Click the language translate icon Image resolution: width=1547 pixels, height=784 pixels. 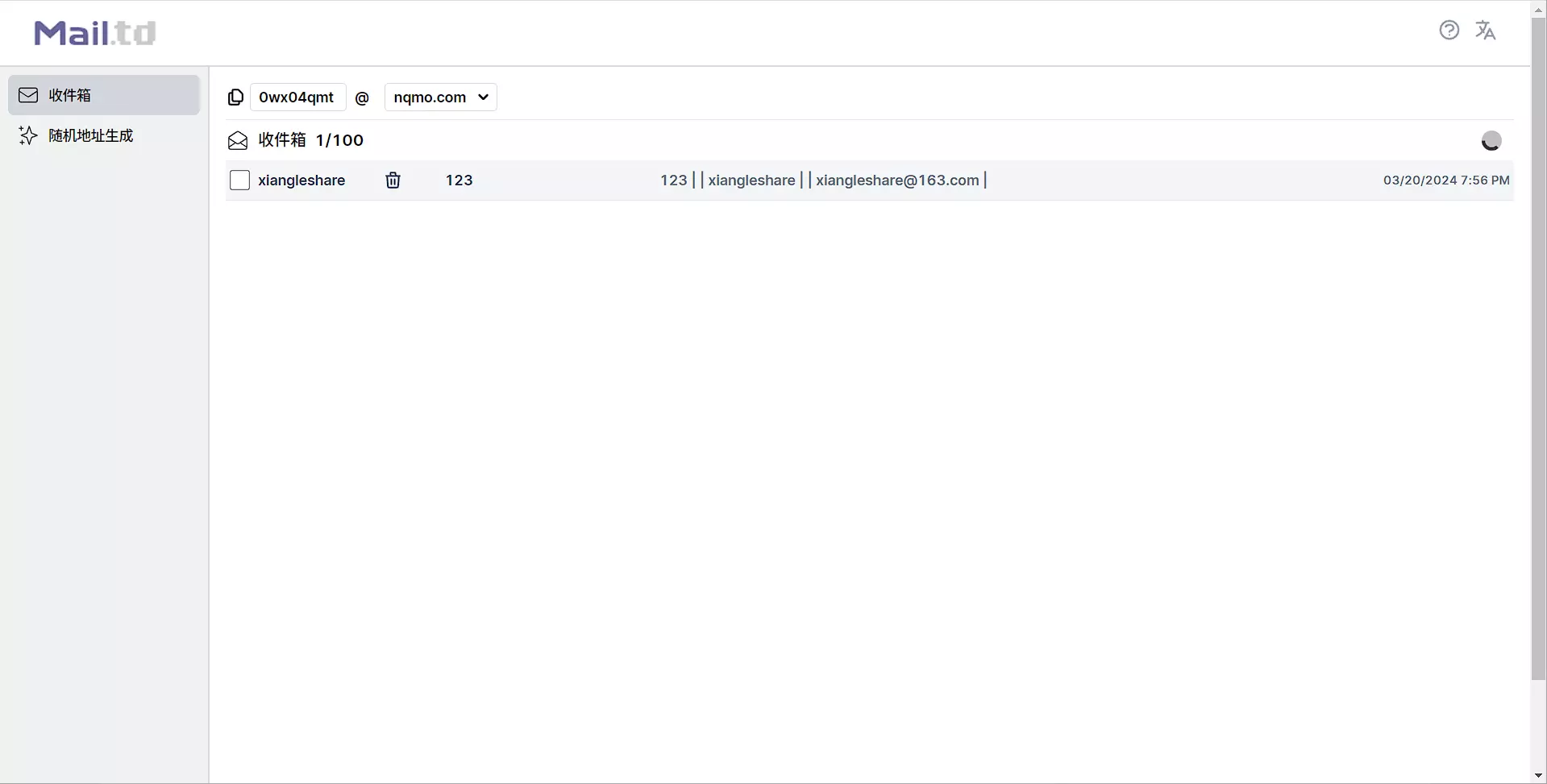[x=1485, y=31]
